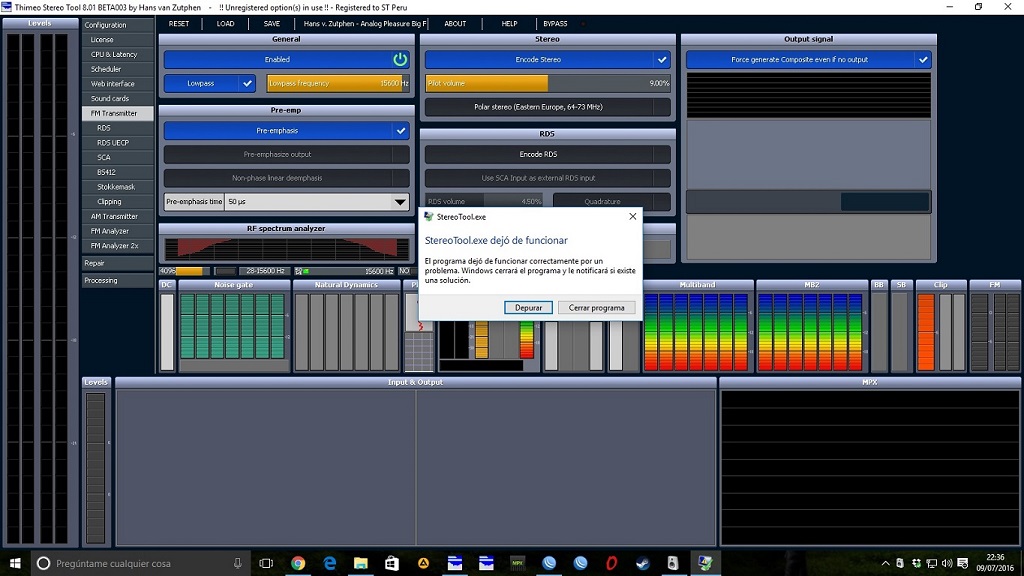Enable Non-phase linear deemphasis
This screenshot has height=576, width=1024.
point(286,178)
